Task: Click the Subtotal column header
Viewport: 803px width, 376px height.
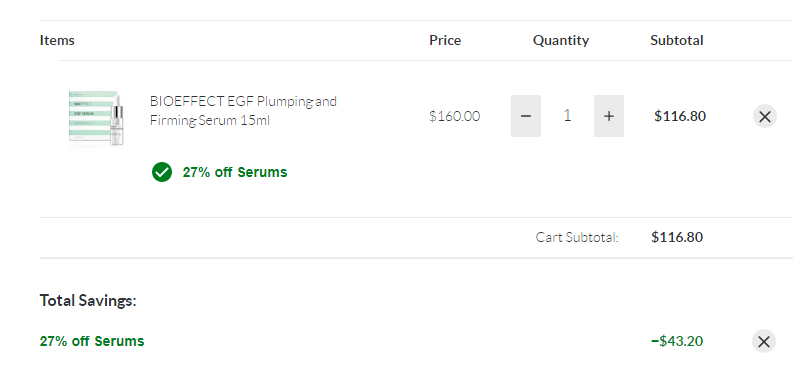Action: click(677, 40)
